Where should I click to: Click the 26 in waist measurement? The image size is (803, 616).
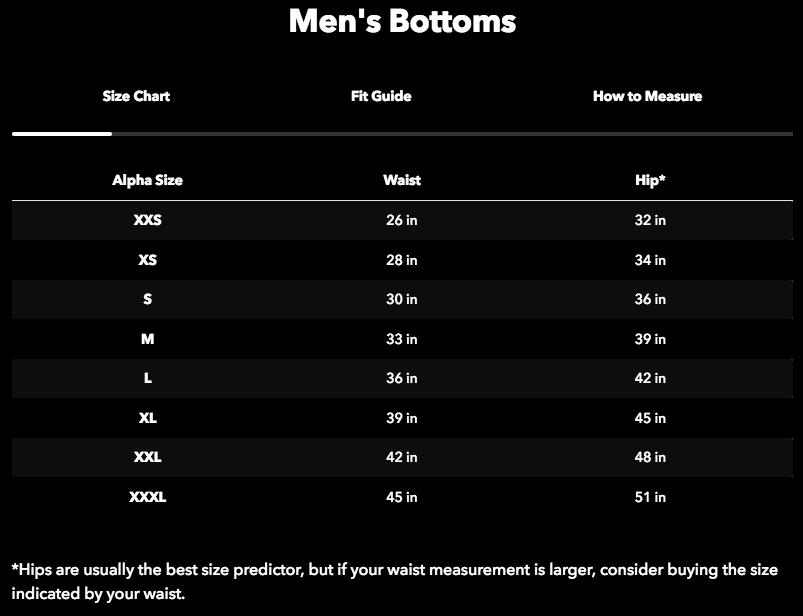(402, 220)
